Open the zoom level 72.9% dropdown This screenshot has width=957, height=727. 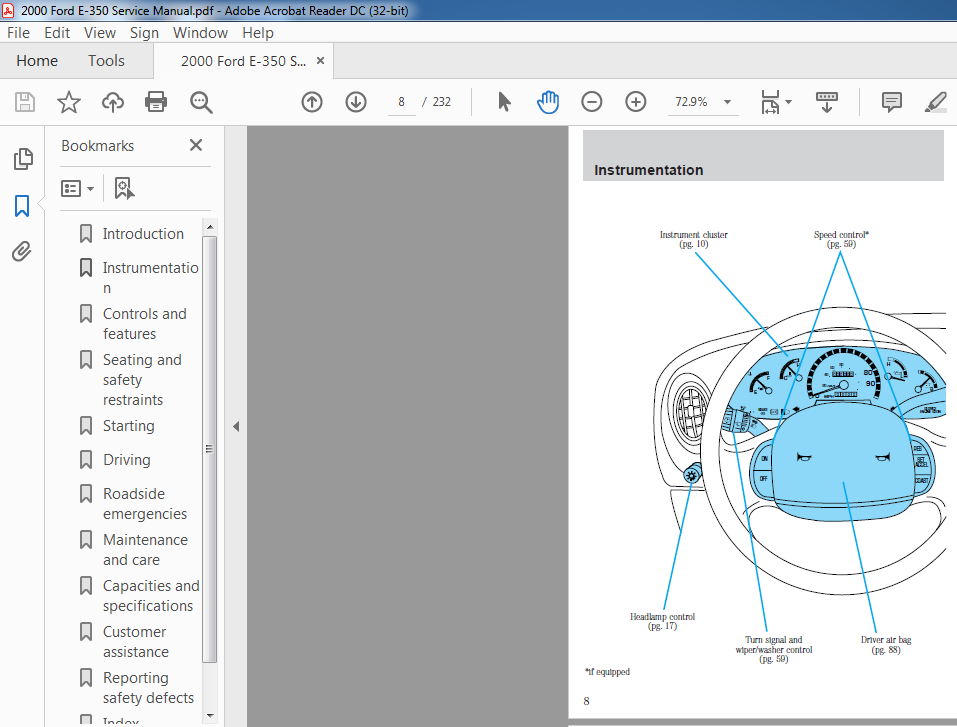point(728,102)
